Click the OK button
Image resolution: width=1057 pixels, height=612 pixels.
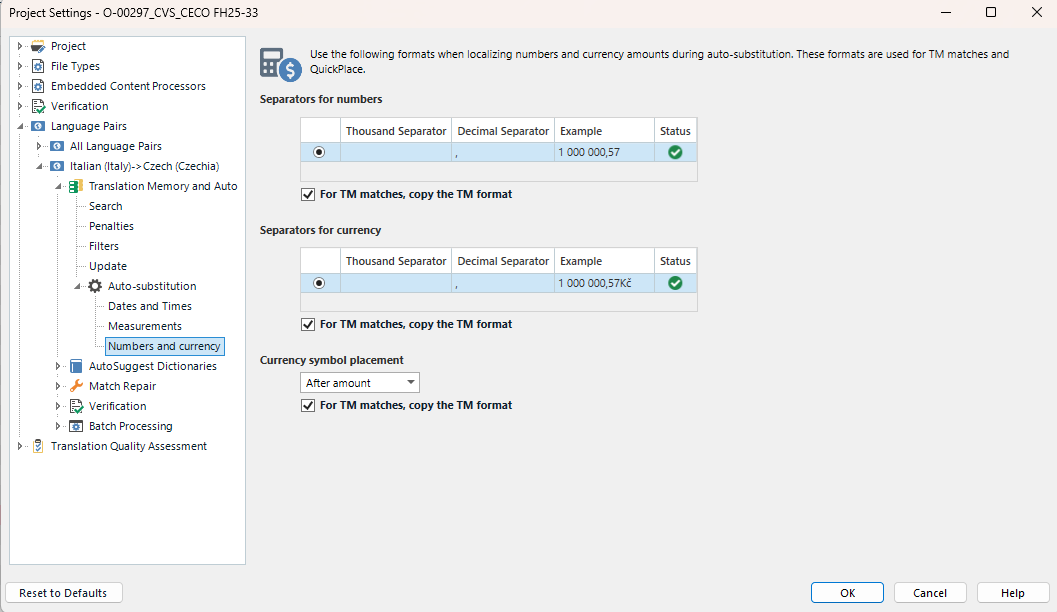847,593
